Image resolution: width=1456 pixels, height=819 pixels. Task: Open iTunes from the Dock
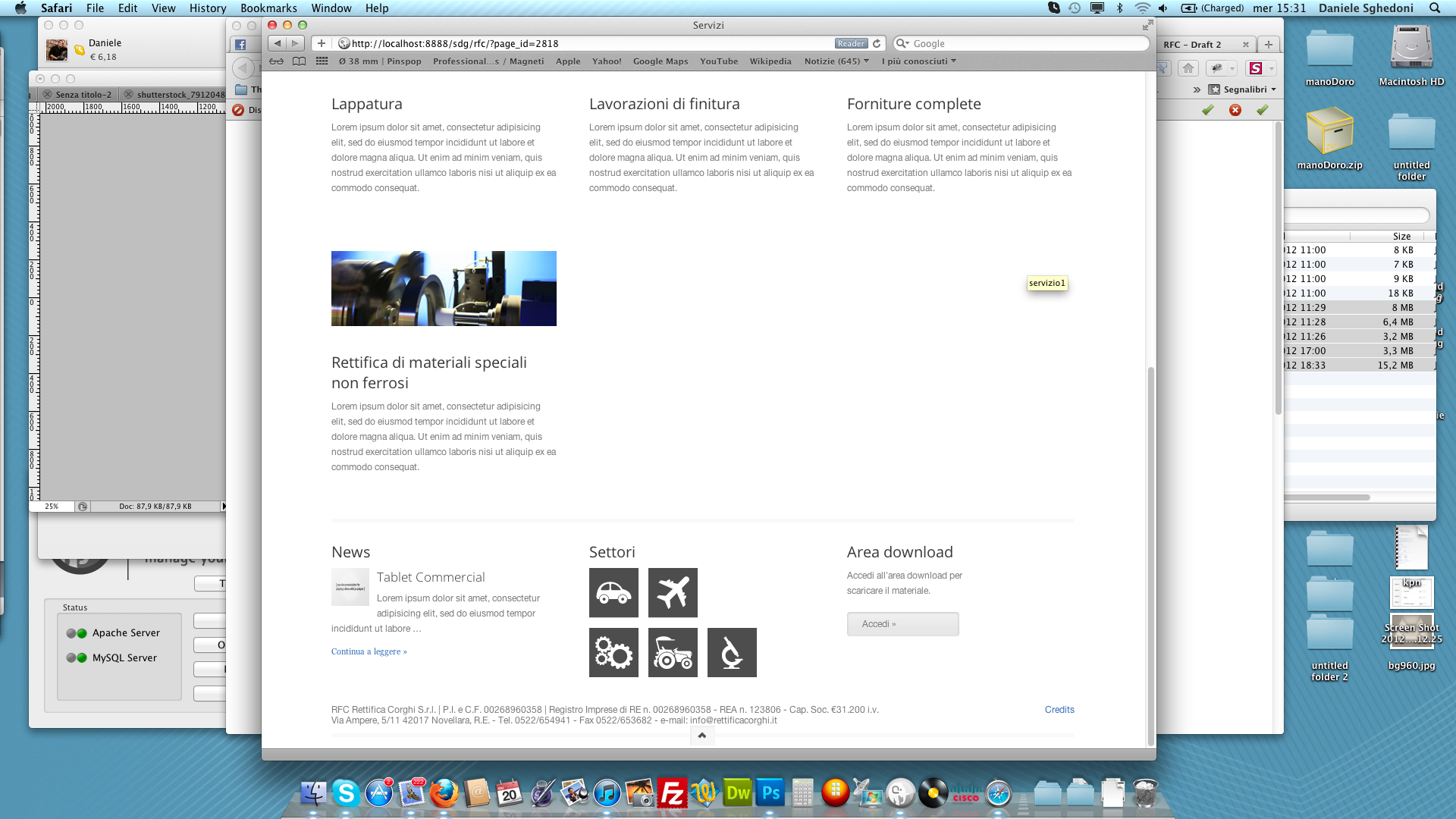coord(607,793)
